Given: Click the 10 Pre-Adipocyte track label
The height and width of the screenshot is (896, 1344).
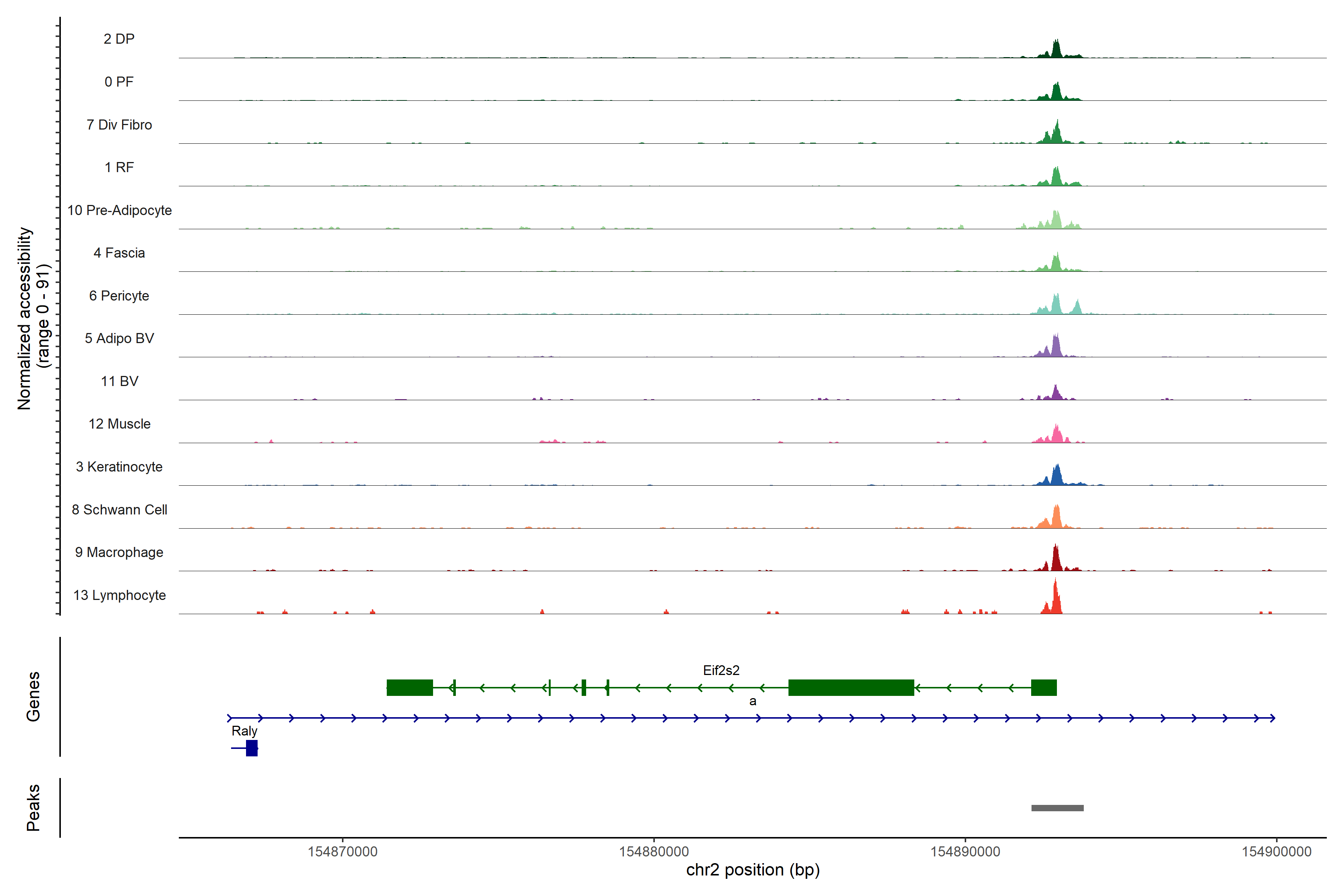Looking at the screenshot, I should (119, 210).
